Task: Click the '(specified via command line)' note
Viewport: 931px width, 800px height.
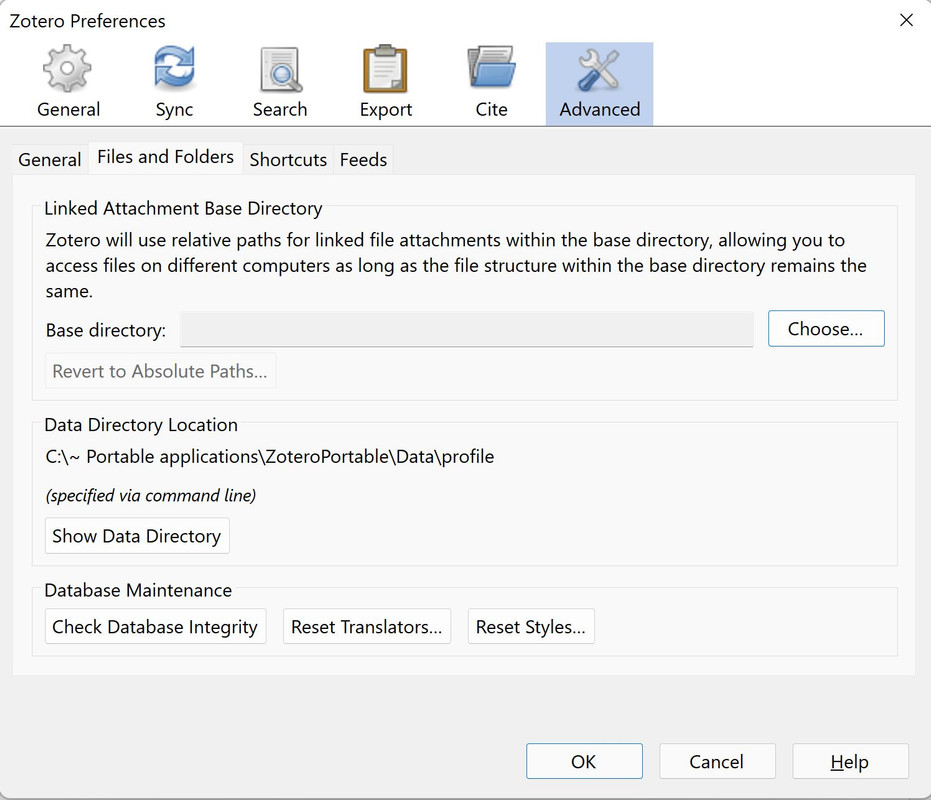Action: [151, 495]
